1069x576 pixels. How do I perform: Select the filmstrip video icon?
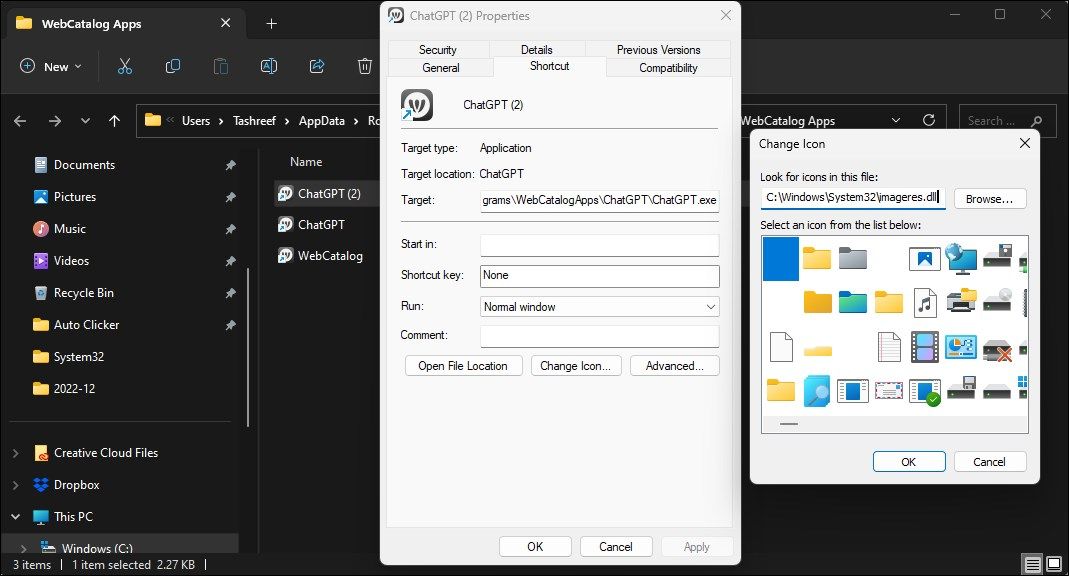pyautogui.click(x=923, y=346)
